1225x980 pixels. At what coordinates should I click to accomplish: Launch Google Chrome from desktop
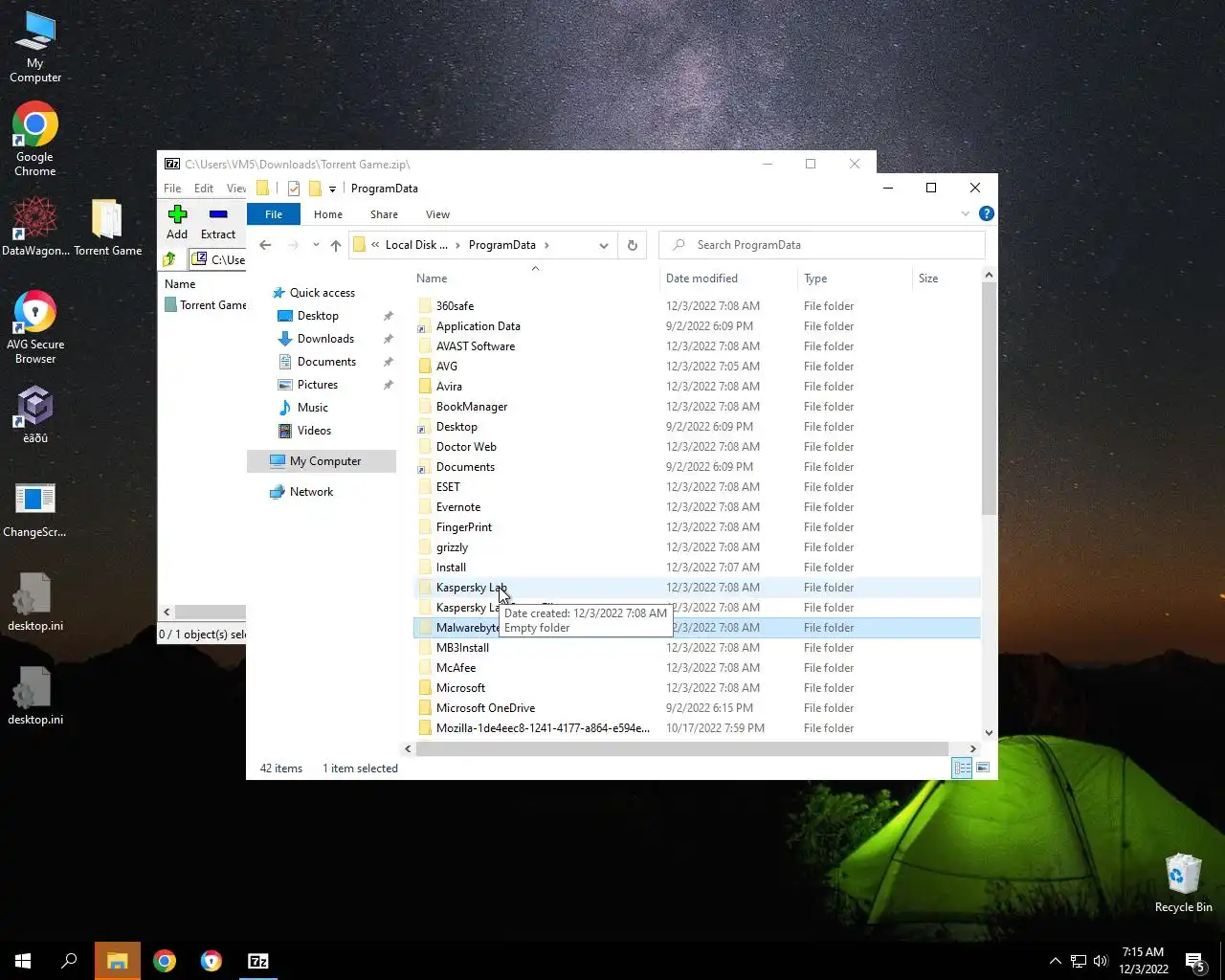35,140
